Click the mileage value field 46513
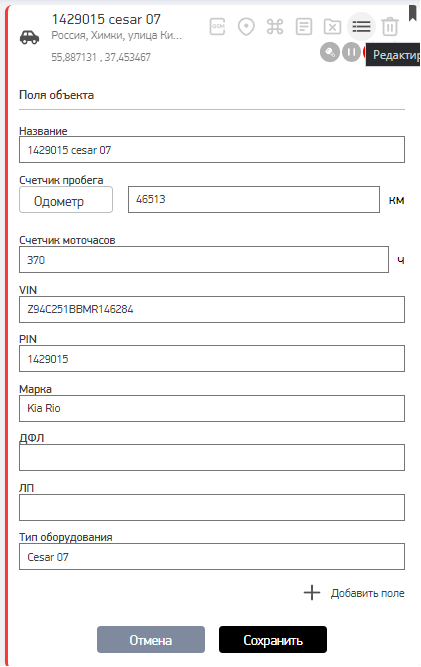 (254, 200)
